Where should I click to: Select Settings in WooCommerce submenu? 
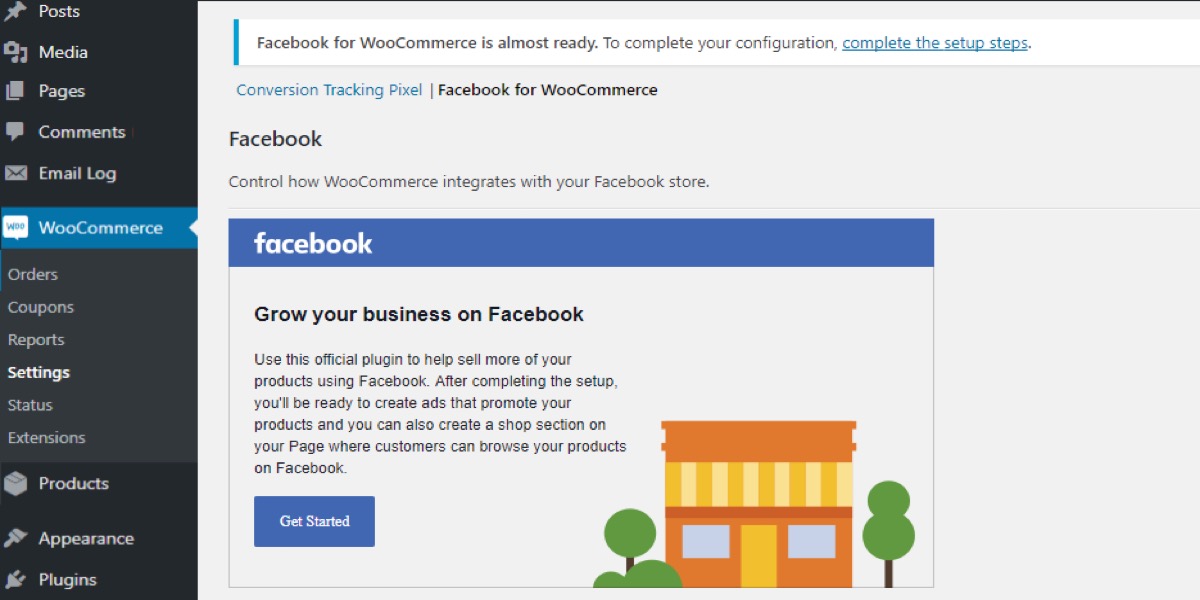pos(39,372)
